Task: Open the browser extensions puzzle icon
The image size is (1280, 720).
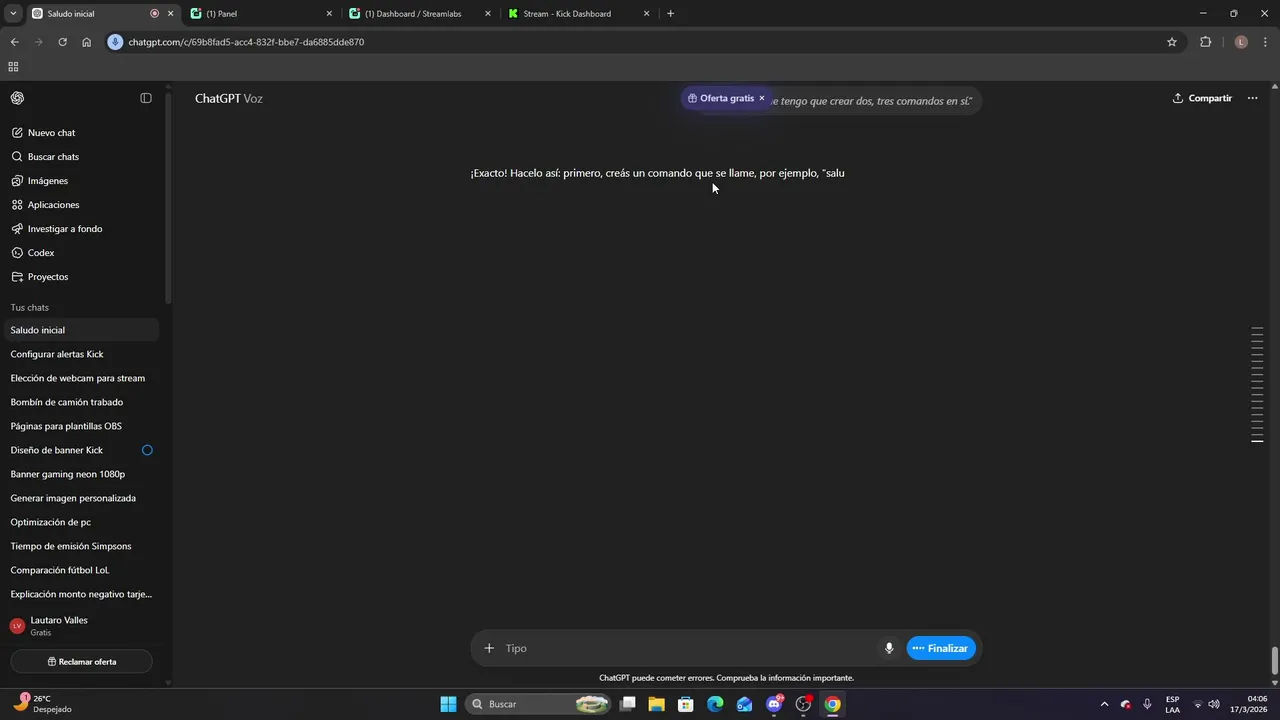Action: coord(1205,42)
